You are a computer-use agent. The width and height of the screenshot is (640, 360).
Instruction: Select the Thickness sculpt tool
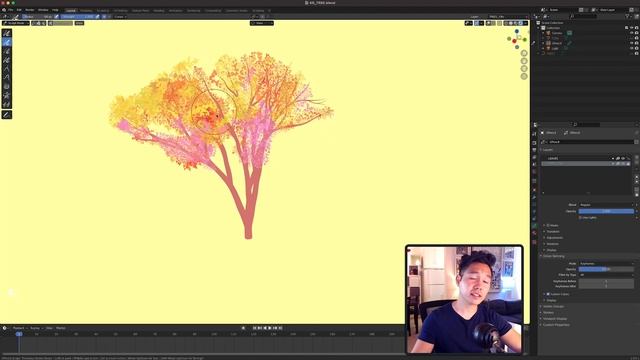point(7,42)
